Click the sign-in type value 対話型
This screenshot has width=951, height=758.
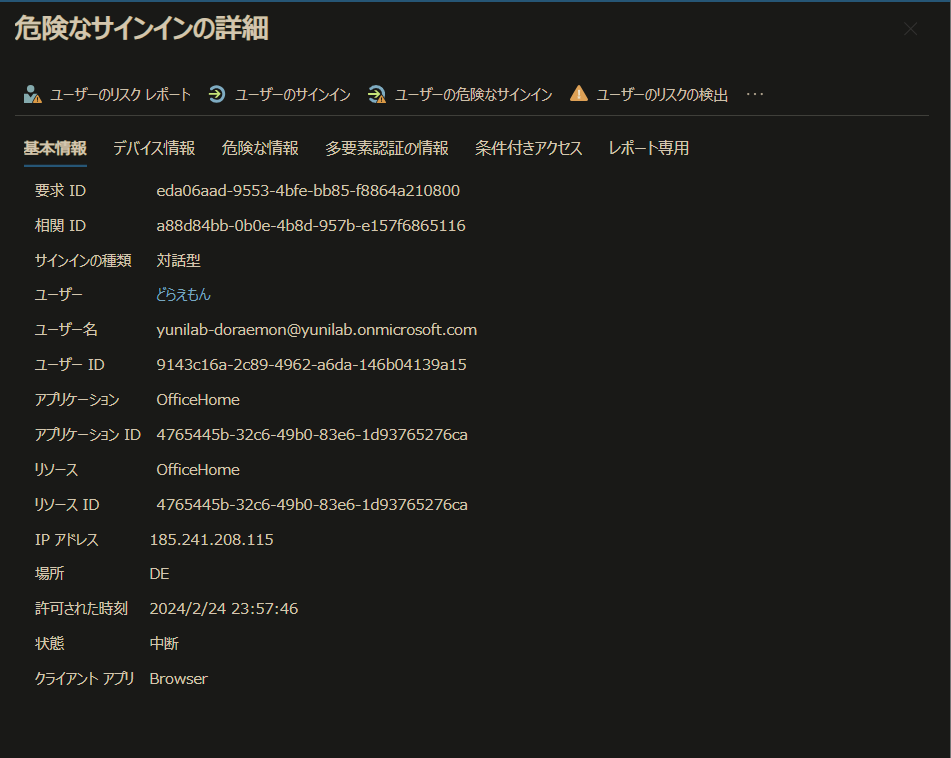pos(178,260)
